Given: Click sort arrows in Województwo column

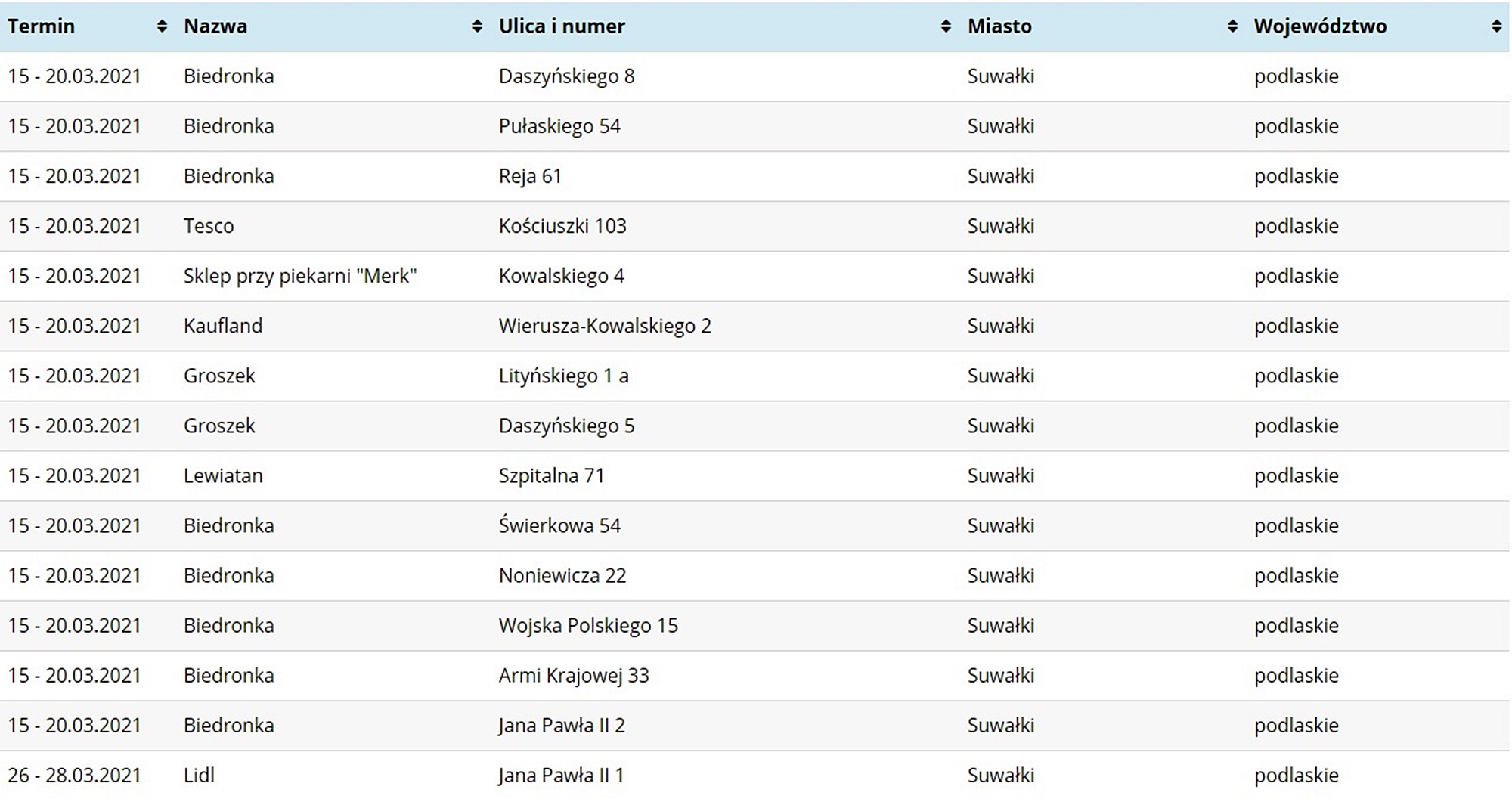Looking at the screenshot, I should click(1496, 26).
